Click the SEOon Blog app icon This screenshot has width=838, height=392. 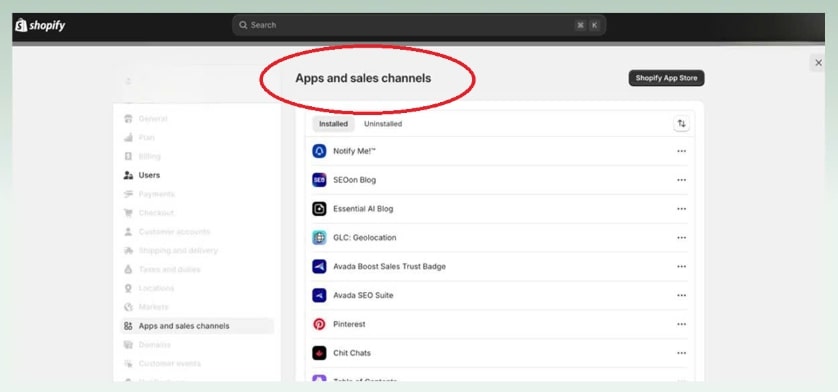coord(319,180)
